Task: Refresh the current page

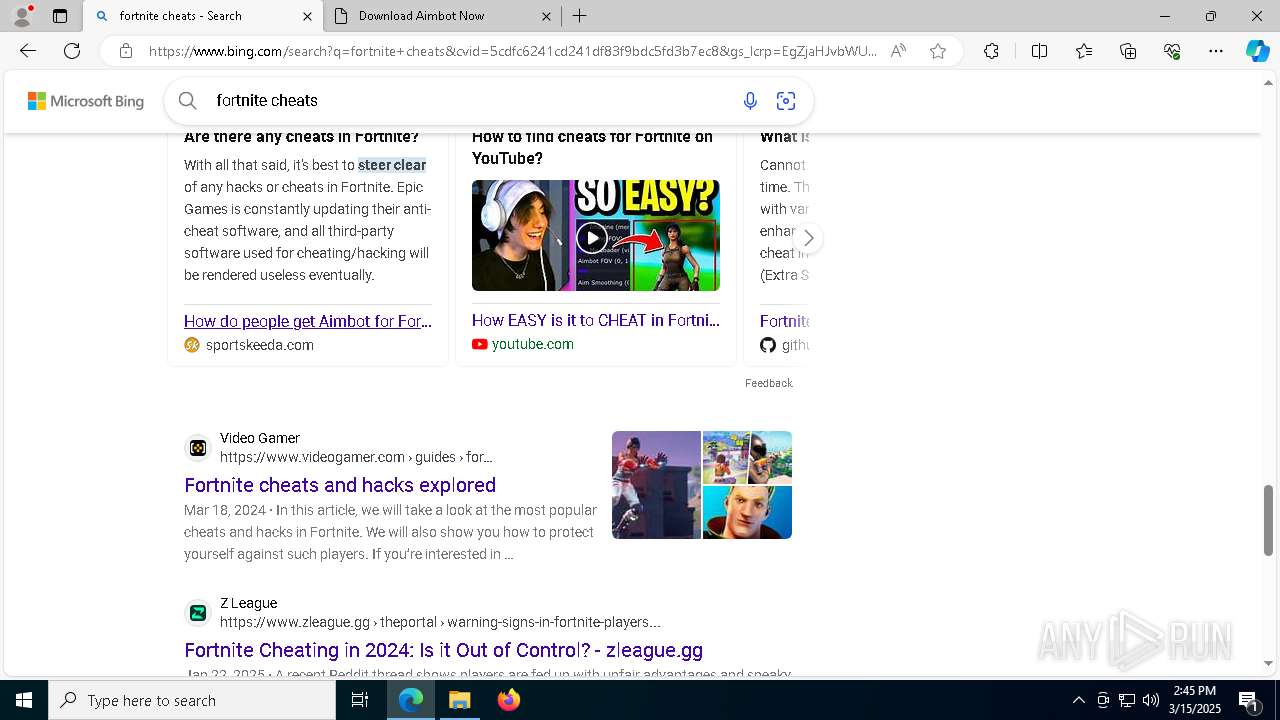Action: pyautogui.click(x=72, y=51)
